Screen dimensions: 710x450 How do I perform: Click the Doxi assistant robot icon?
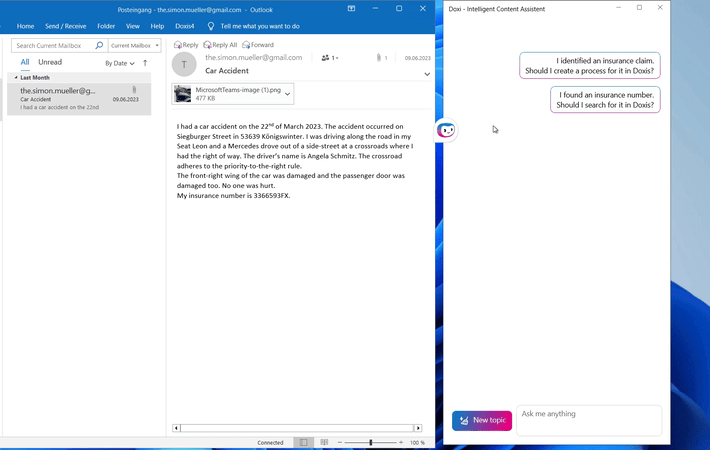pos(447,130)
